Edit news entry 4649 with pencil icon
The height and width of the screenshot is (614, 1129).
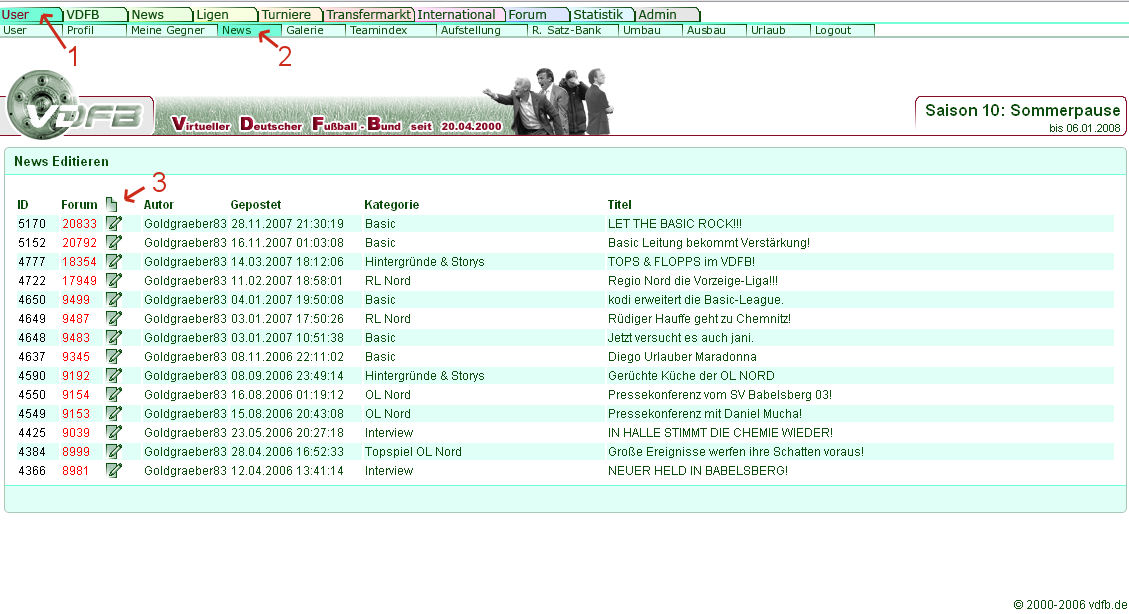point(114,319)
